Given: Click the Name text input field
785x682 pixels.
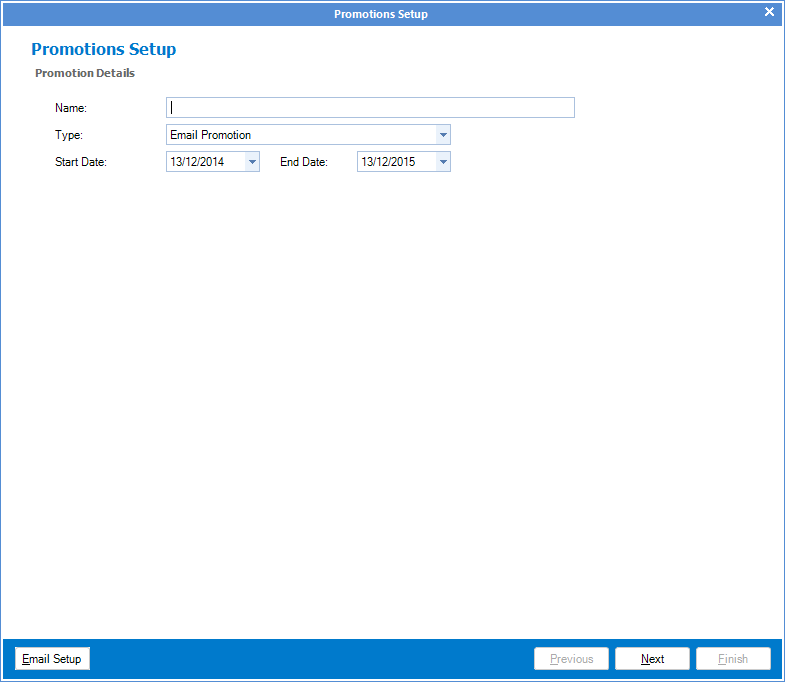Looking at the screenshot, I should click(x=370, y=108).
